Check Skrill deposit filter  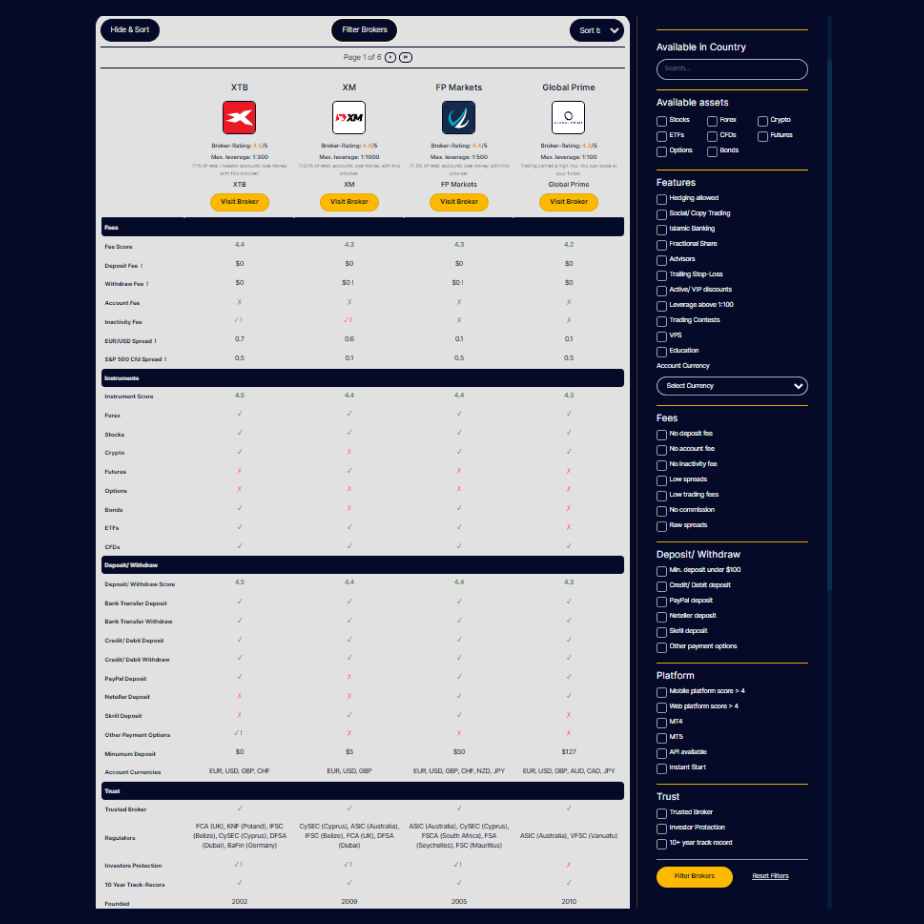(x=662, y=632)
